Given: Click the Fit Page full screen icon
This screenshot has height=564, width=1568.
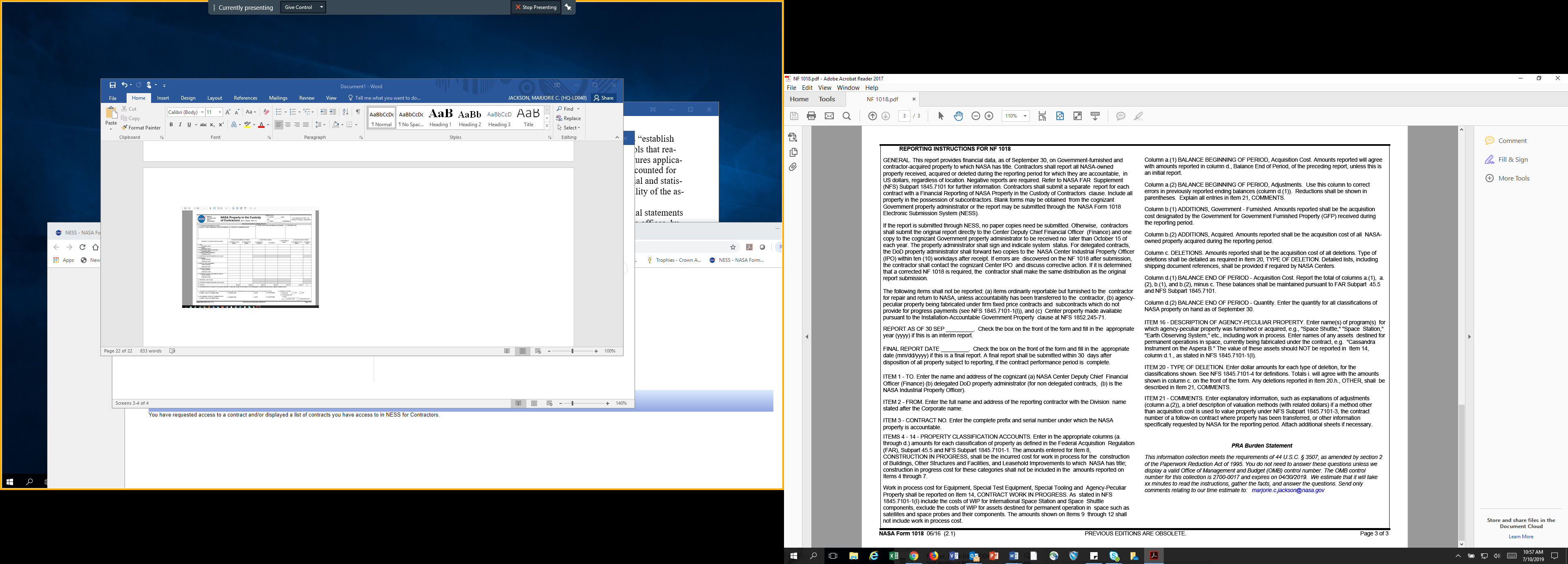Looking at the screenshot, I should pos(1078,116).
